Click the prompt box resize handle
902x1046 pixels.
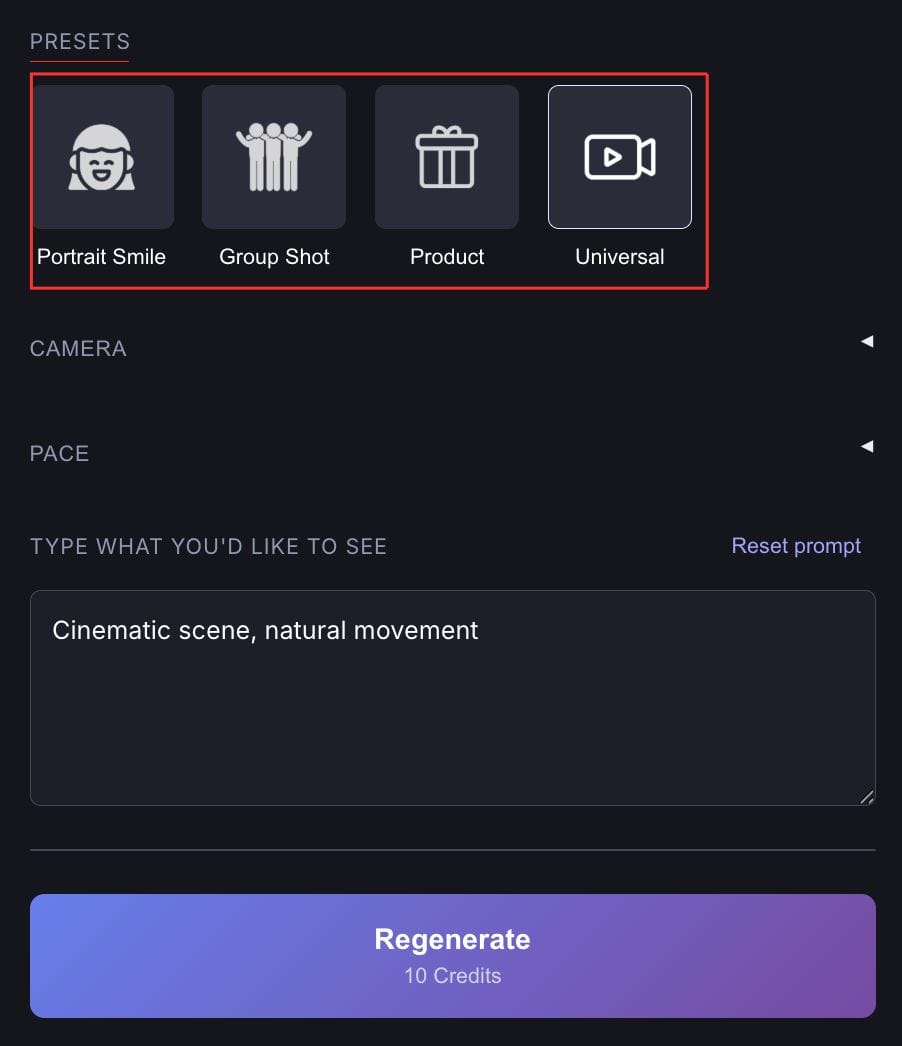pyautogui.click(x=867, y=797)
